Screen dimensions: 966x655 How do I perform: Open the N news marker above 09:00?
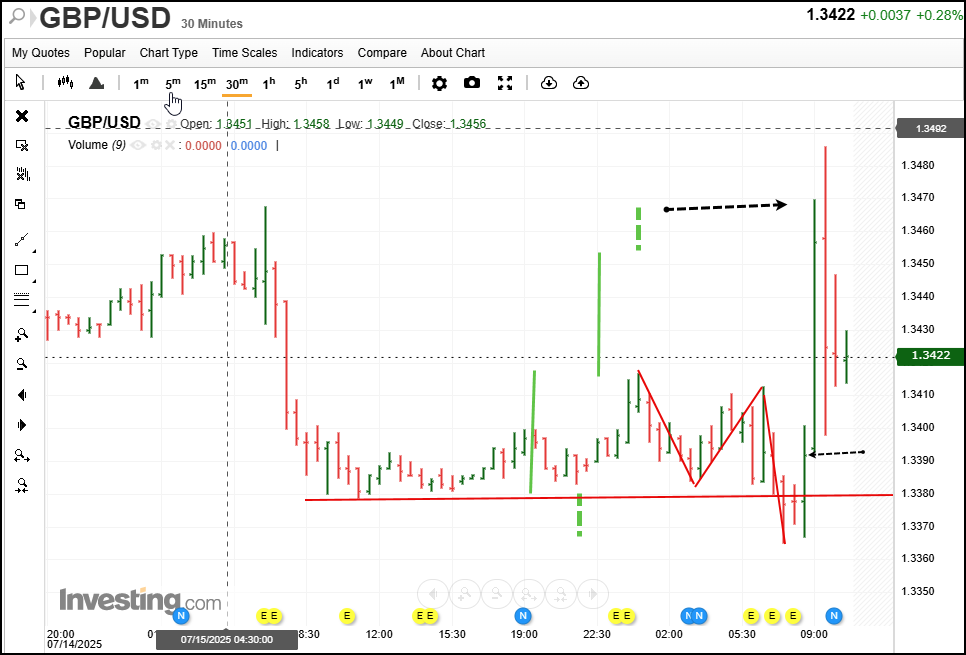(x=834, y=616)
